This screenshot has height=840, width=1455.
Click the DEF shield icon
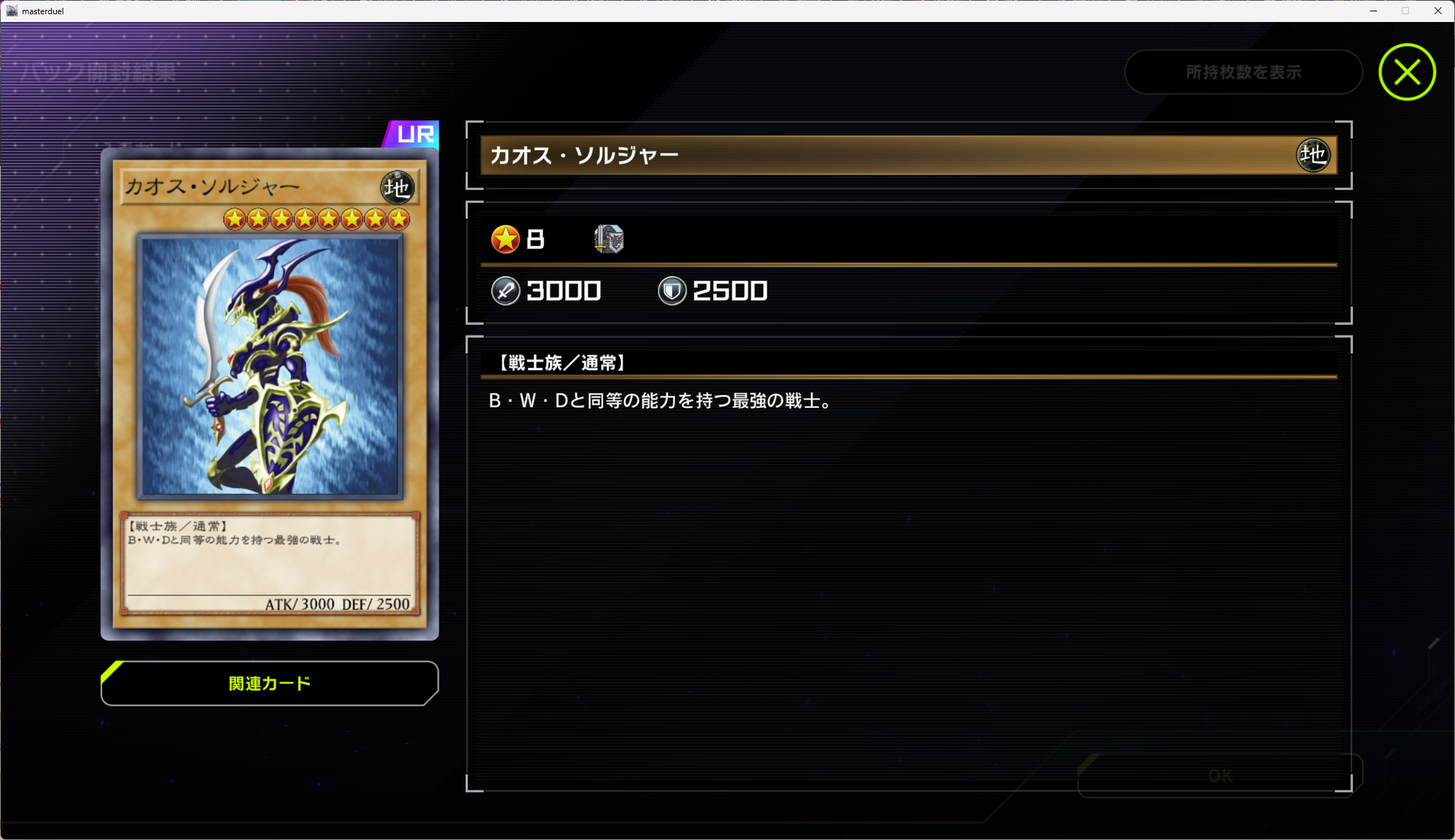click(x=671, y=291)
